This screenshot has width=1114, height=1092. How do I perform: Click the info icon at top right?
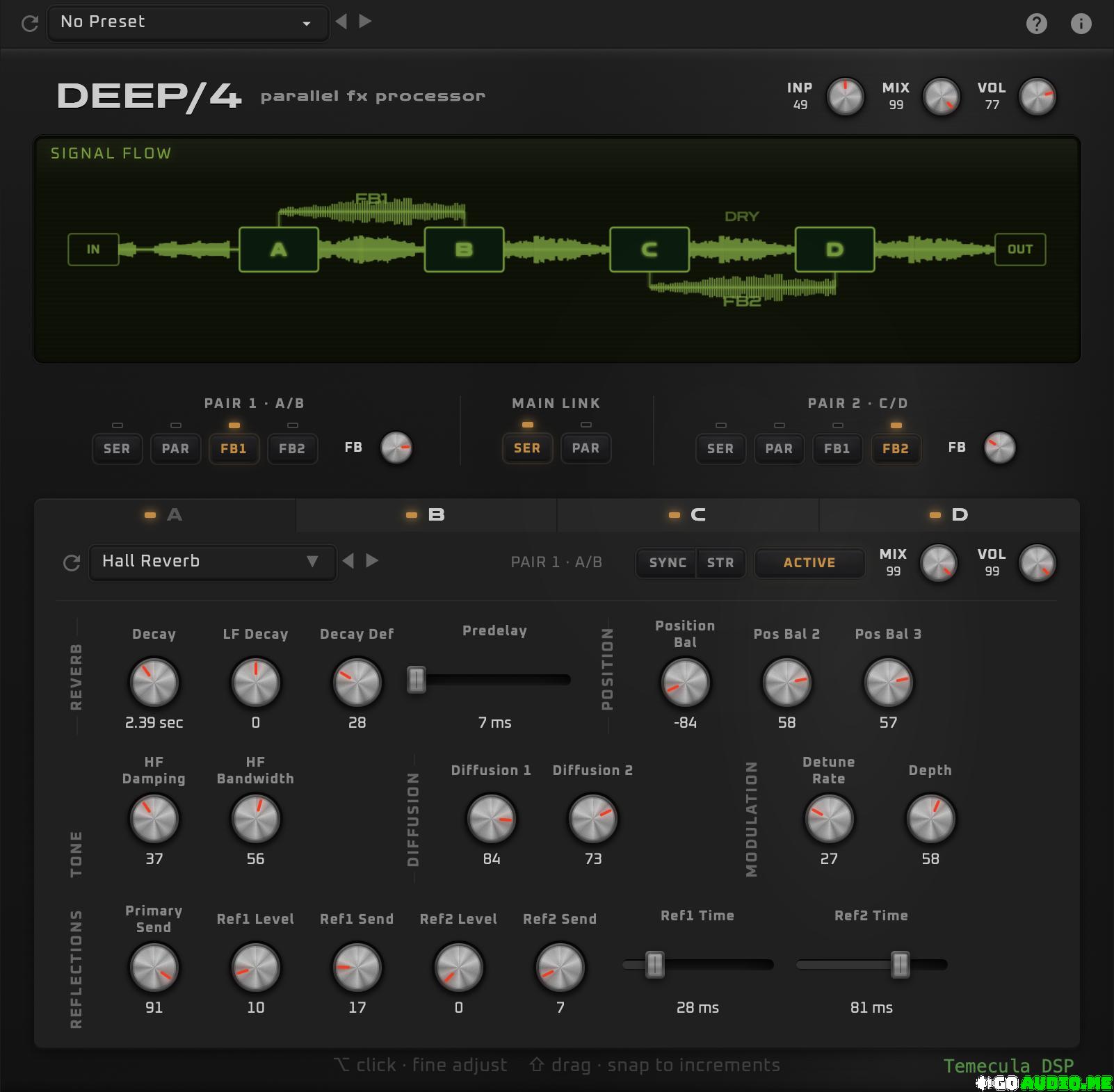pos(1081,24)
